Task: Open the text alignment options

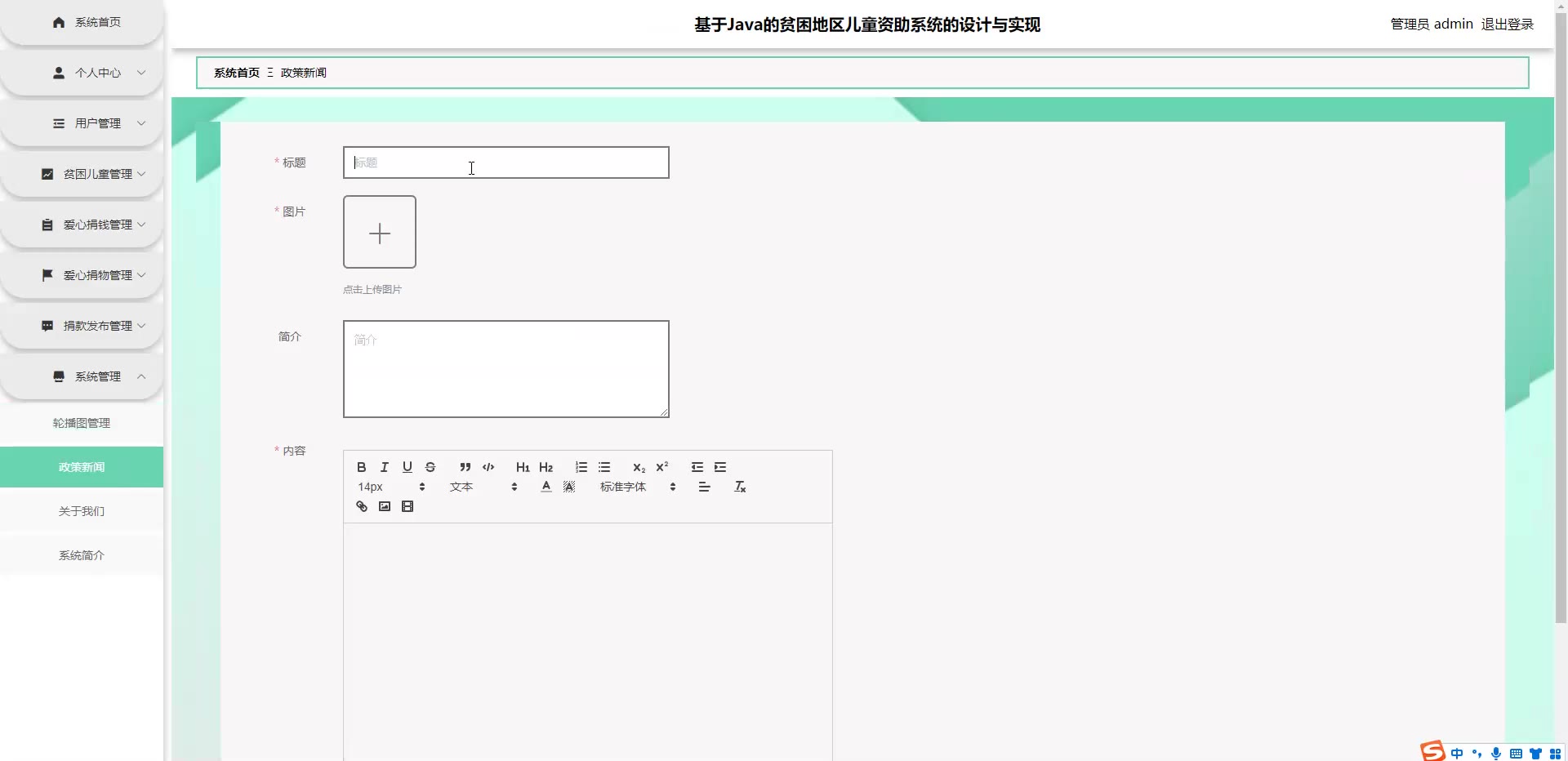Action: [705, 487]
